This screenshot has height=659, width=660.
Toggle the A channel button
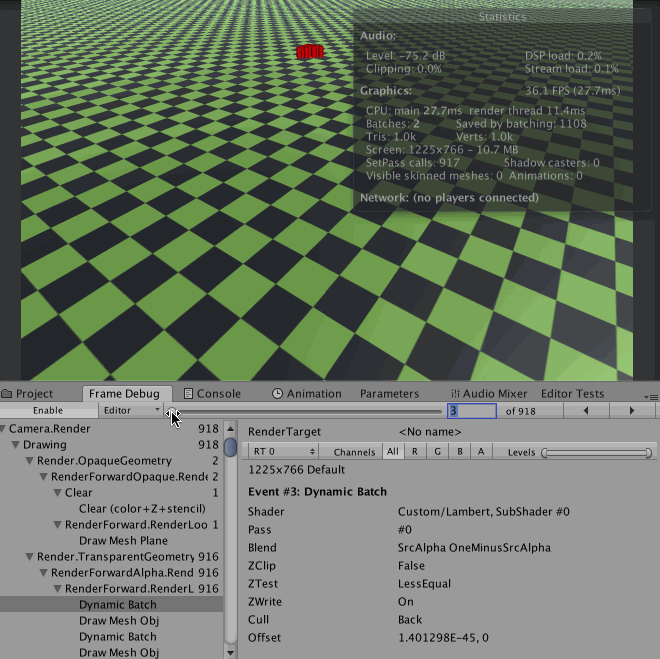coord(481,452)
